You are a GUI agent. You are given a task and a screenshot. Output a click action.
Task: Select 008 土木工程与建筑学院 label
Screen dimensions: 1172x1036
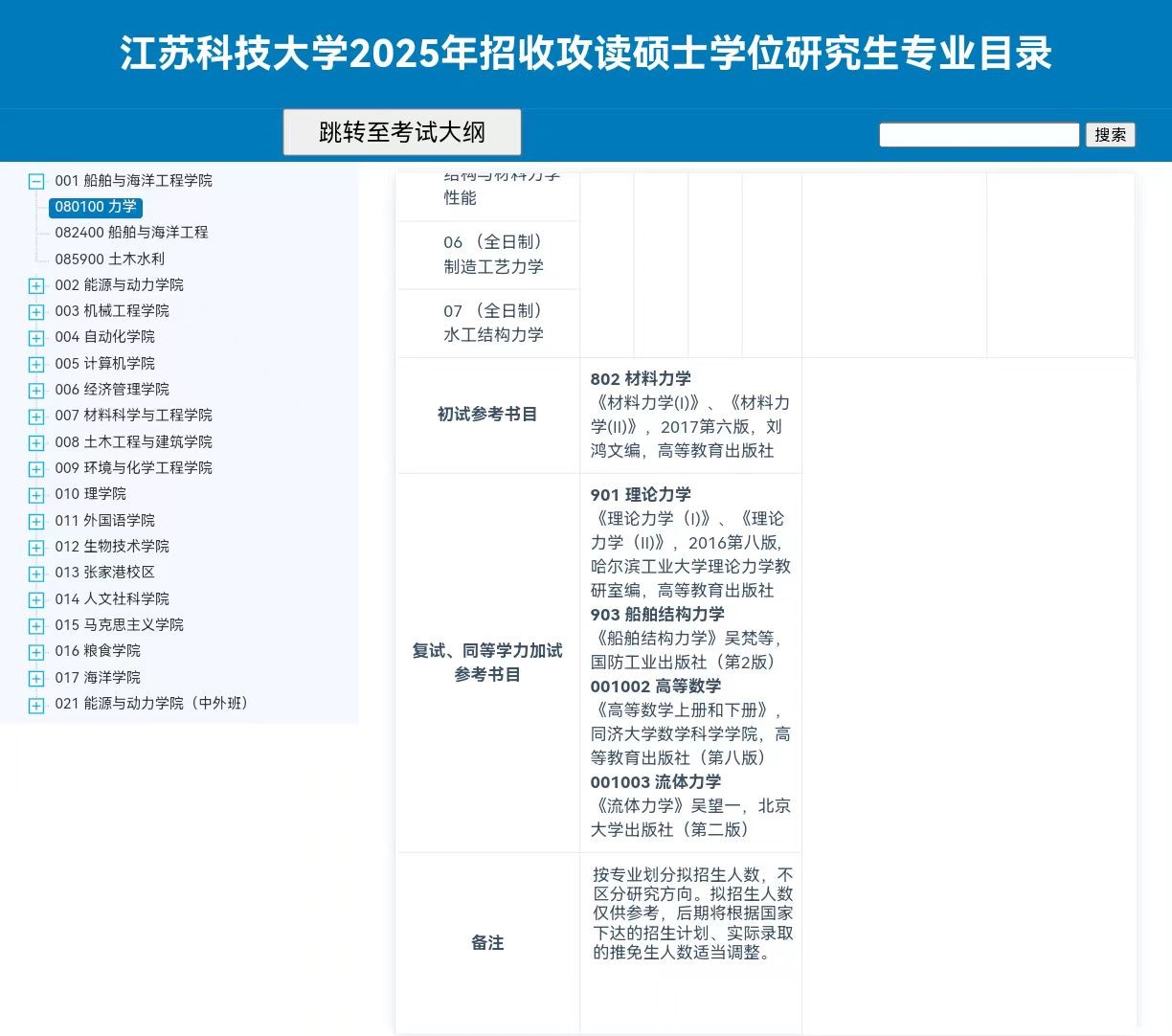click(x=133, y=441)
